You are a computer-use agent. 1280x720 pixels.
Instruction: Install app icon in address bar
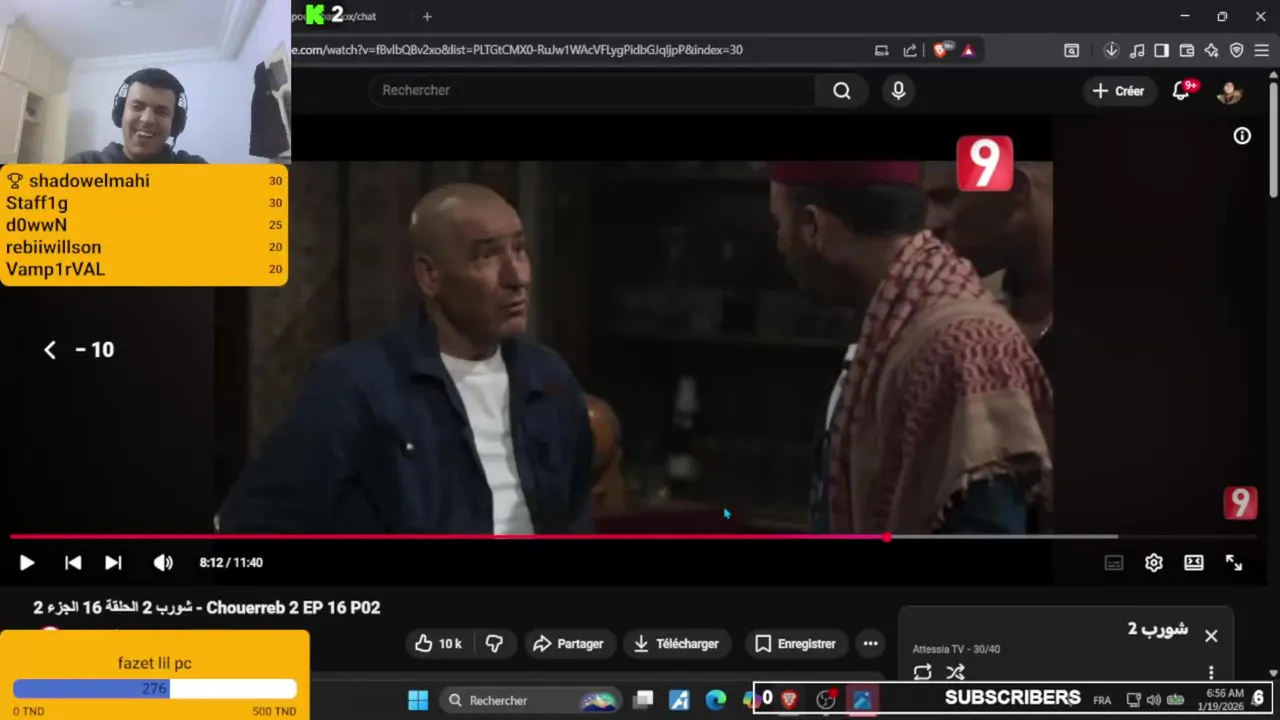point(881,50)
